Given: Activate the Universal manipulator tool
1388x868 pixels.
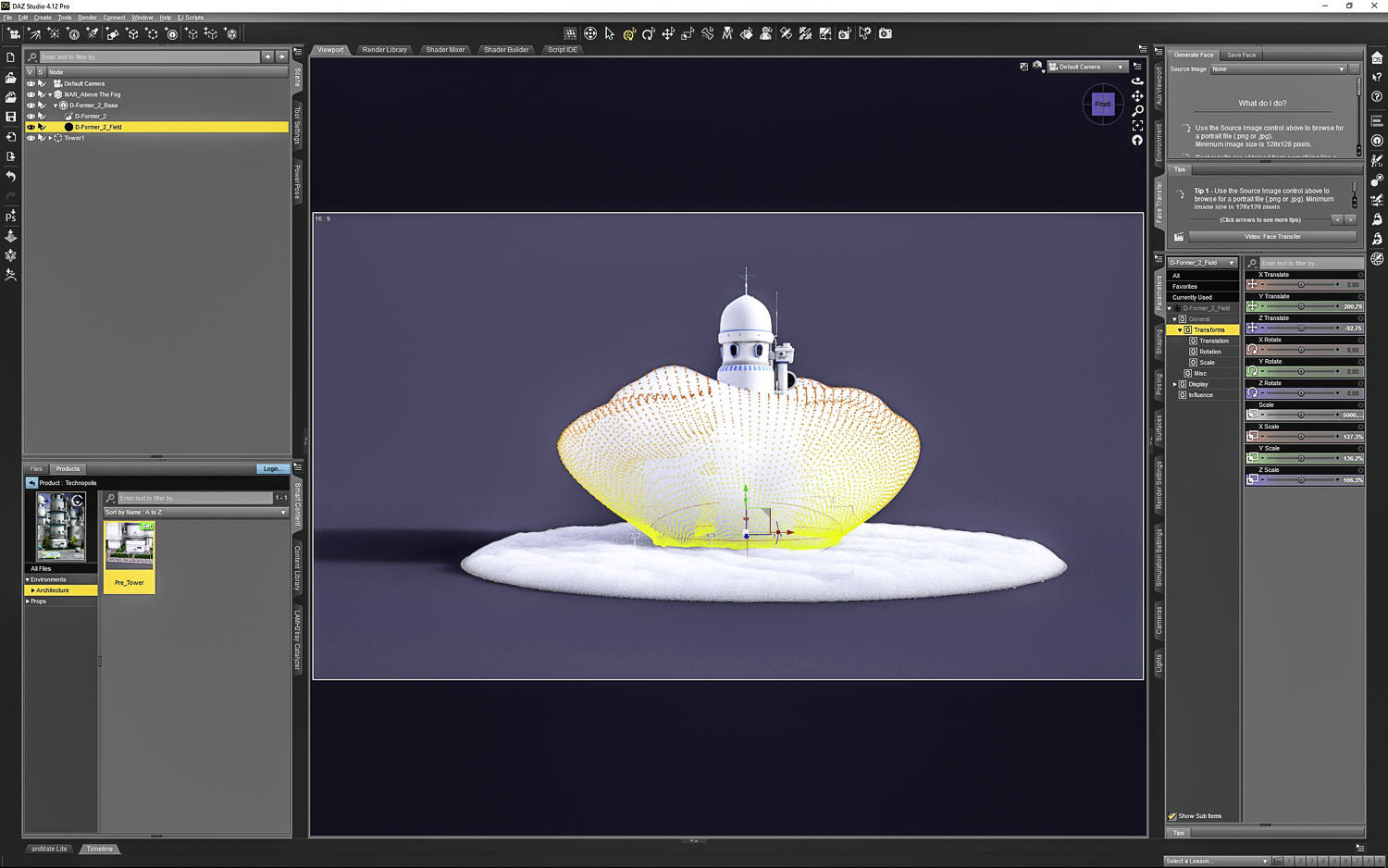Looking at the screenshot, I should pos(629,34).
